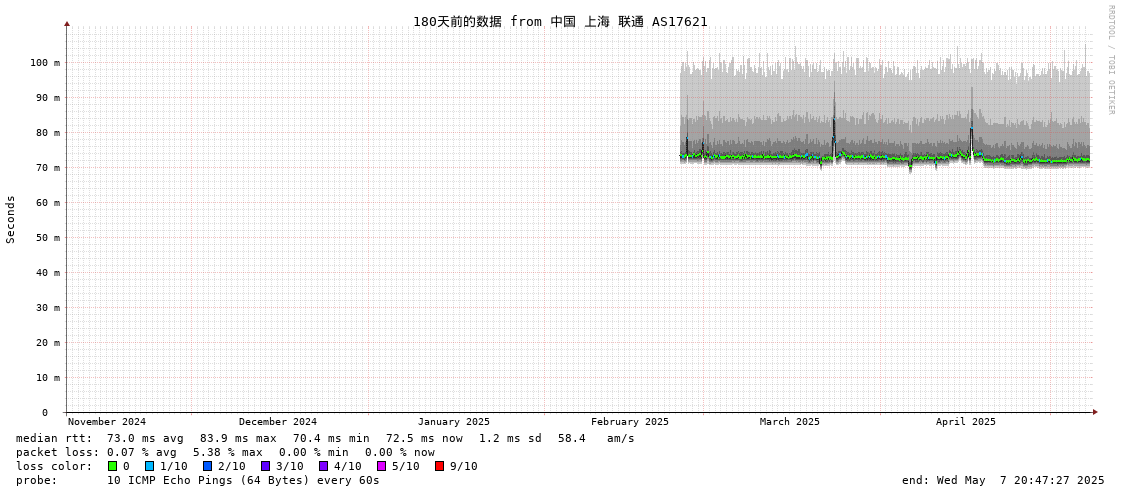Click the January 2025 x-axis label
Screen dimensions: 1121x494
tap(454, 422)
